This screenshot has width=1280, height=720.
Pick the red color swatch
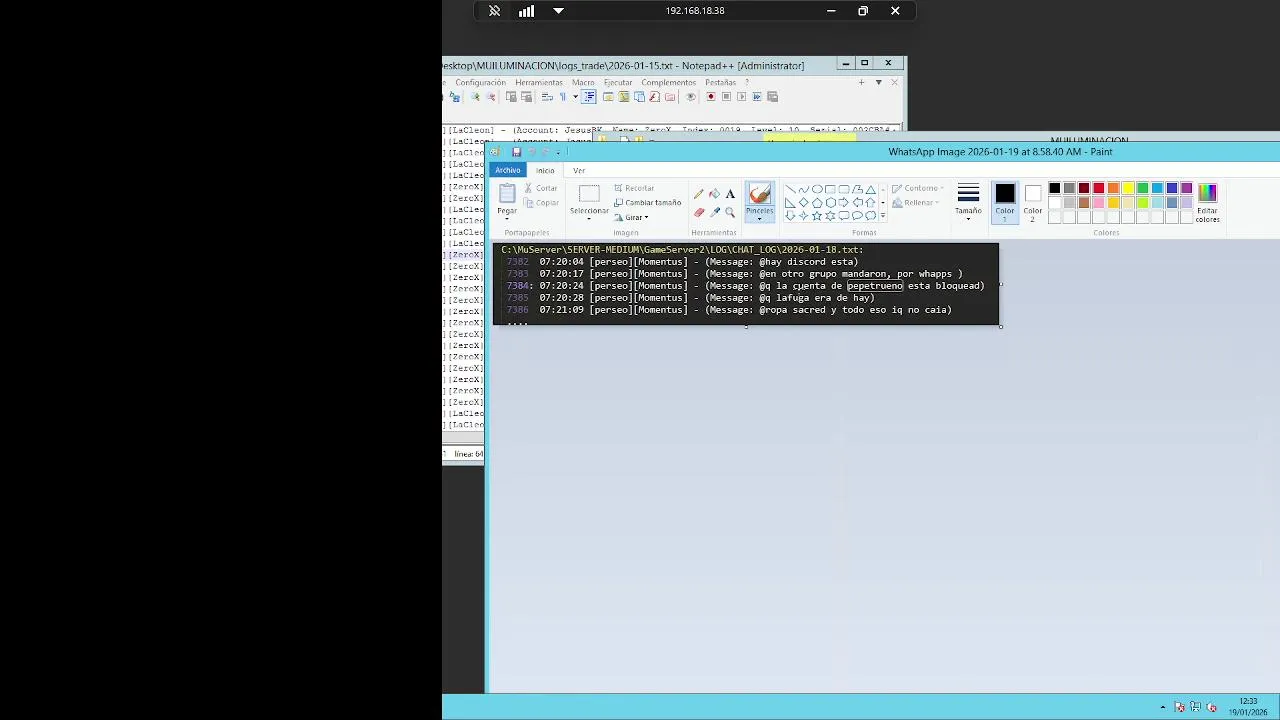pyautogui.click(x=1099, y=188)
